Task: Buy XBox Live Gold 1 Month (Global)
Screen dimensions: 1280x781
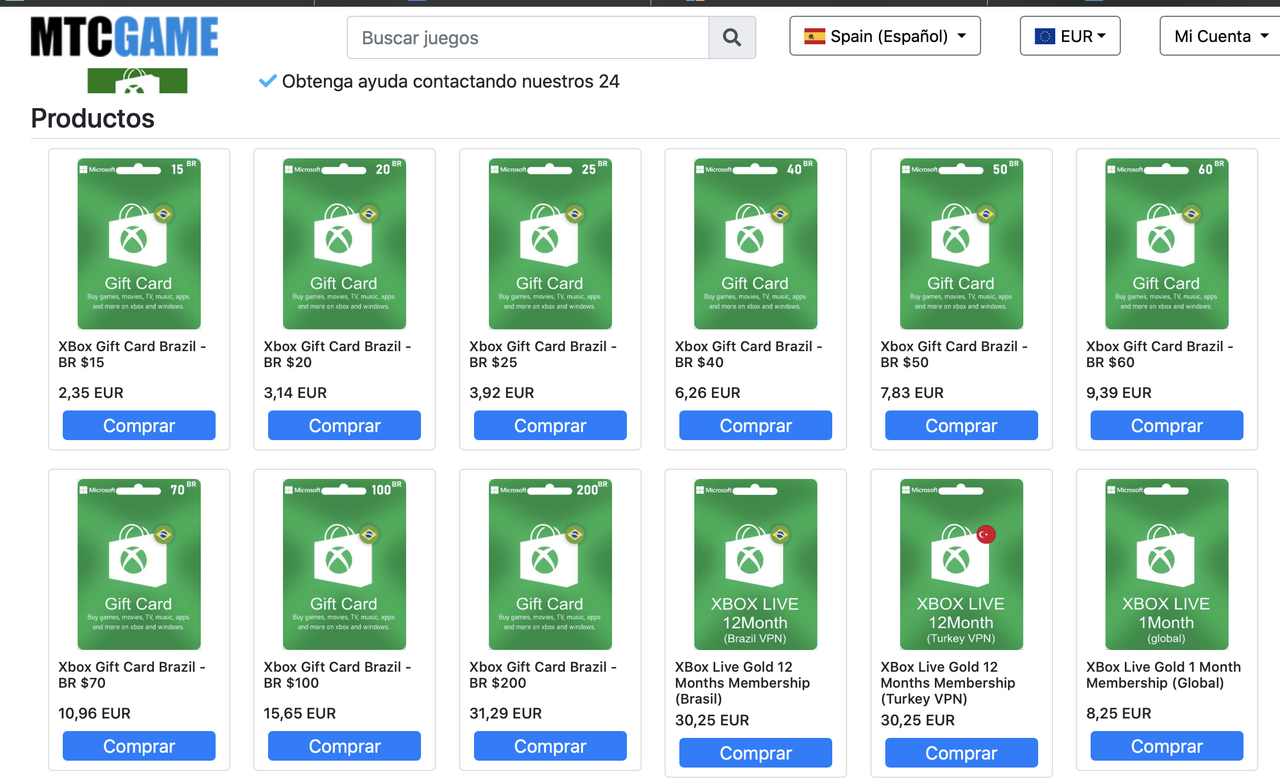Action: click(x=1167, y=746)
